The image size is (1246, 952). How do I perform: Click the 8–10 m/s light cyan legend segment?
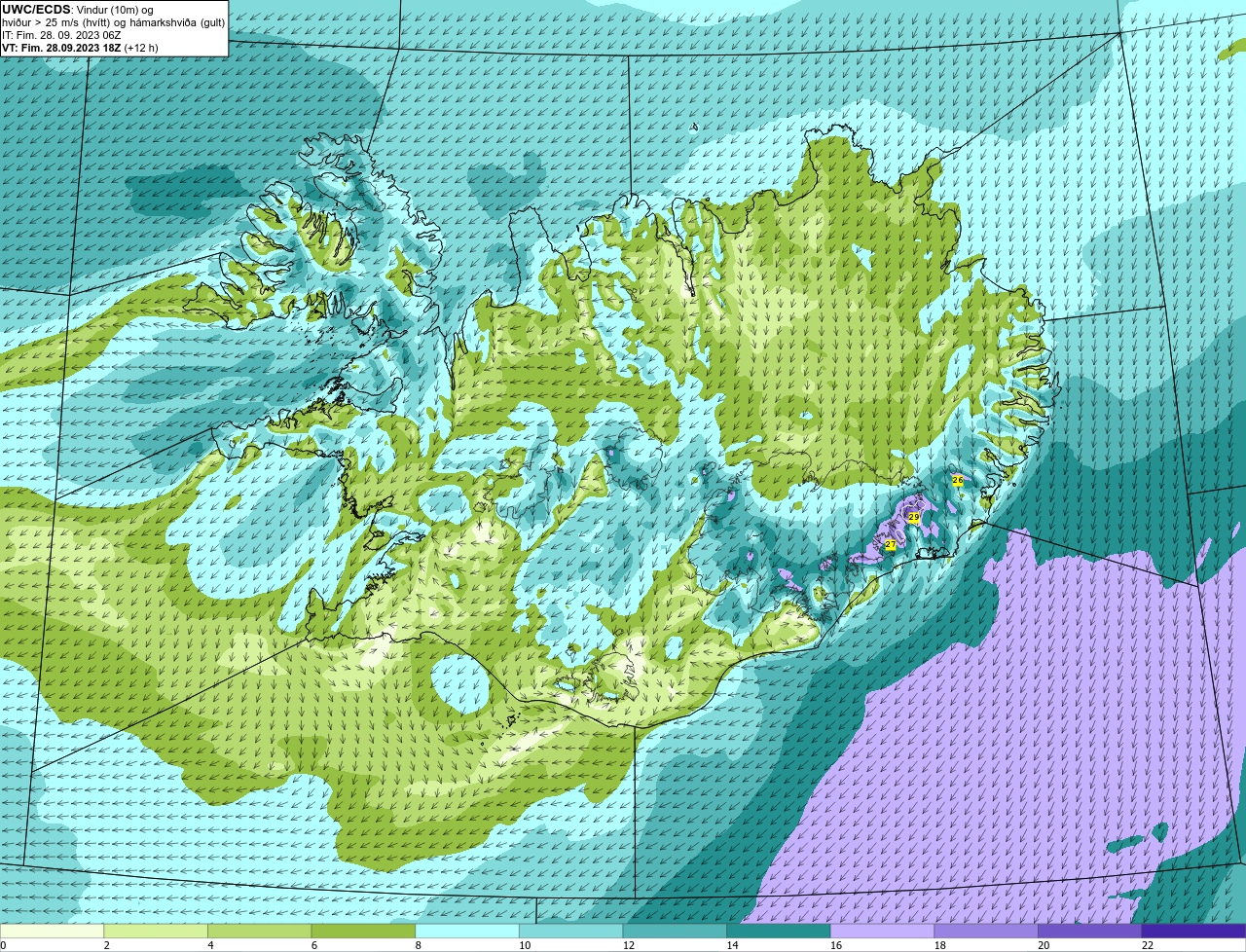tap(467, 931)
